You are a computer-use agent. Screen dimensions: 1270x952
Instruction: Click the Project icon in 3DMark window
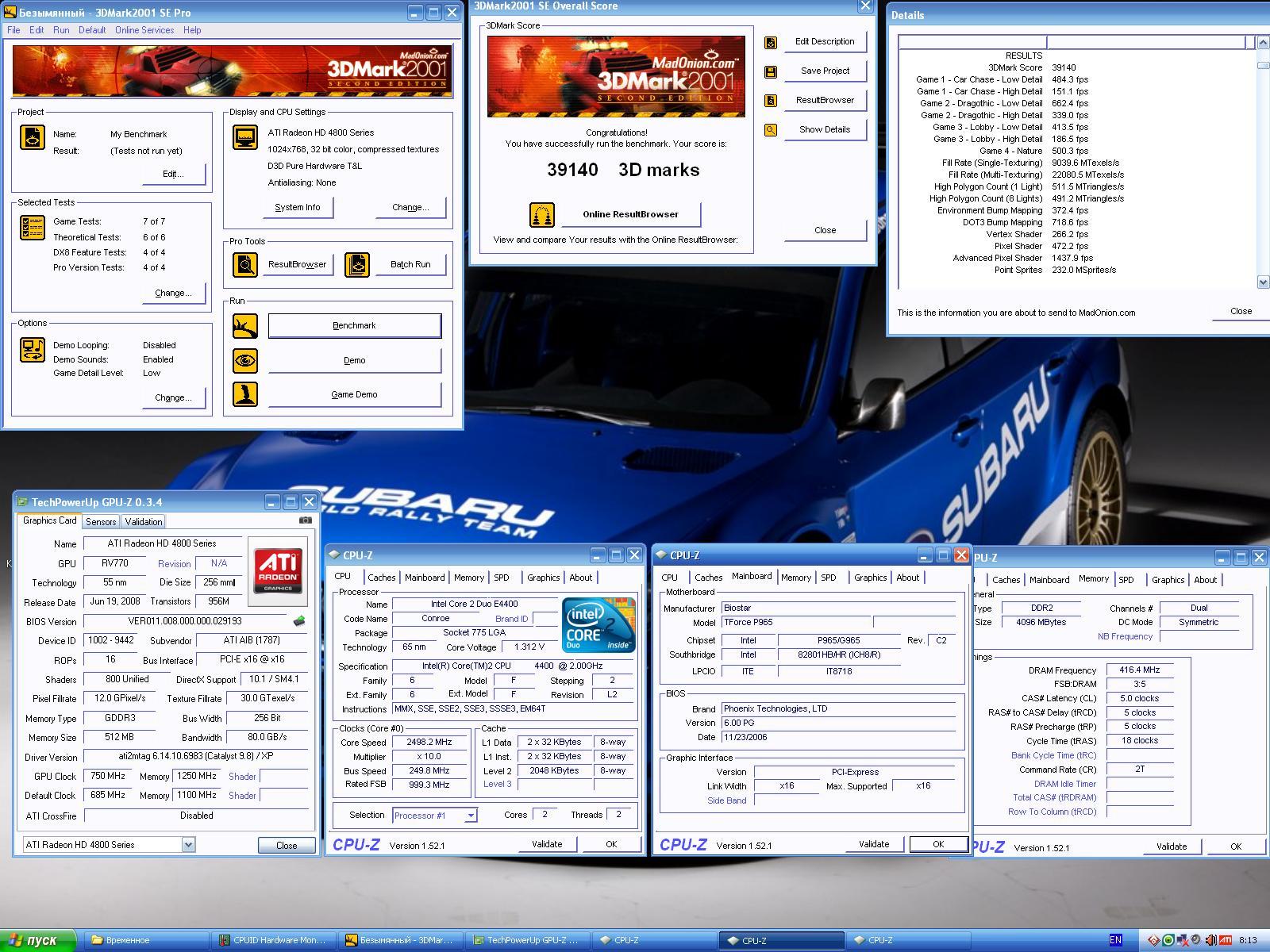33,137
